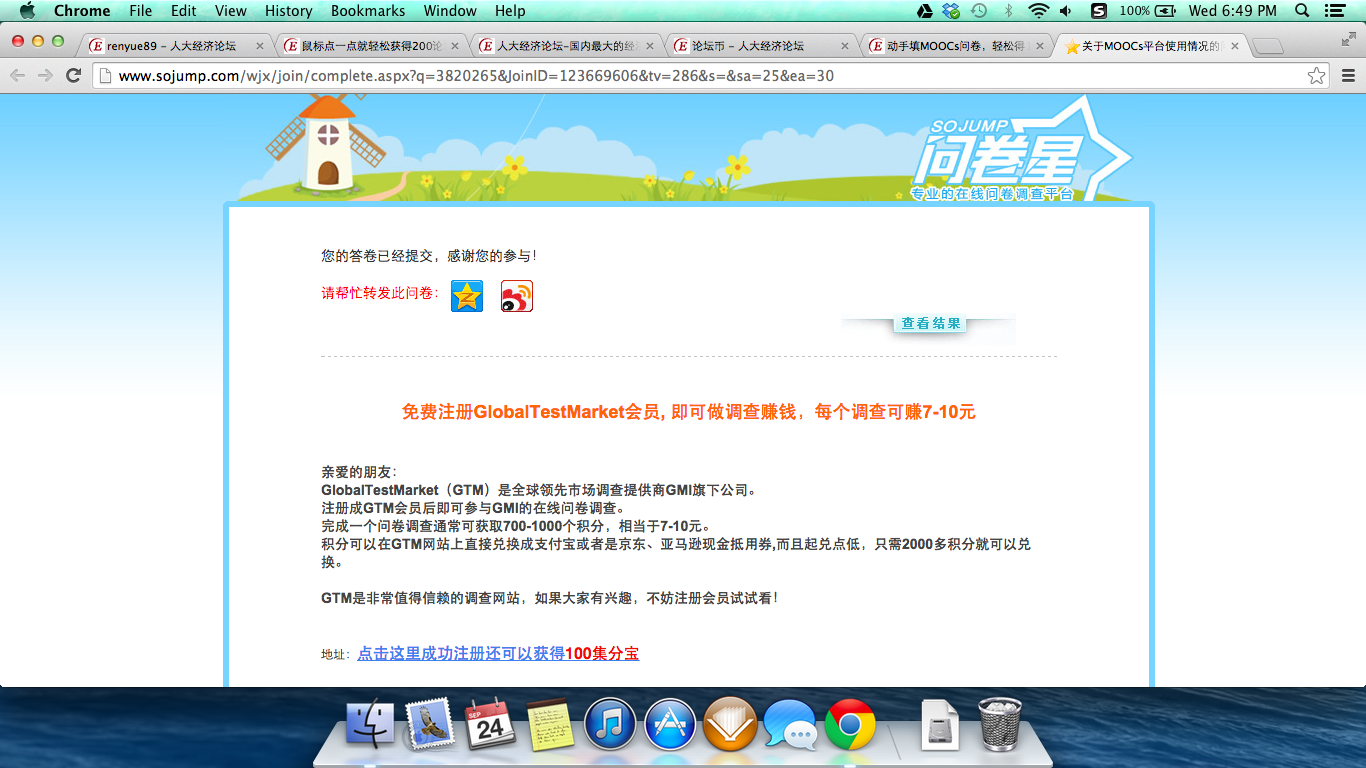Switch to the 人大经济论坛-国内最大的经 tab

click(565, 46)
